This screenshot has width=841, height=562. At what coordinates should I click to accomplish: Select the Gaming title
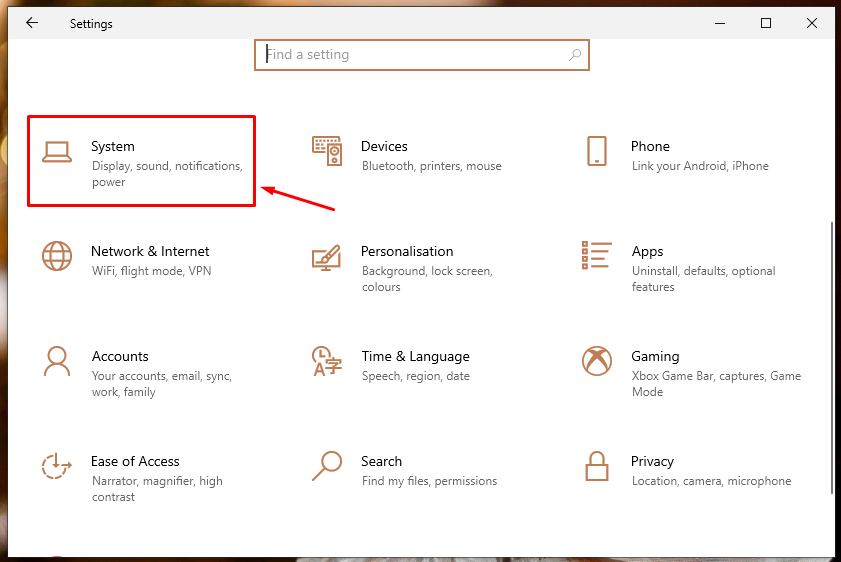pos(655,357)
